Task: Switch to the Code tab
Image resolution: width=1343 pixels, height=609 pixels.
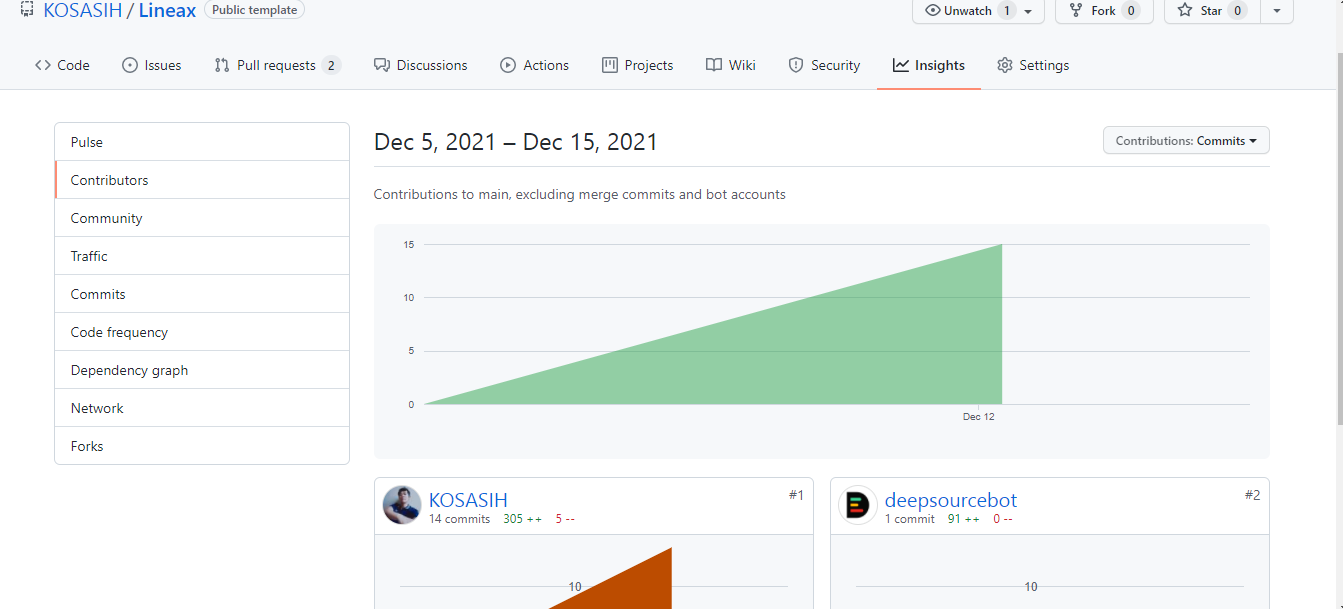Action: pyautogui.click(x=62, y=65)
